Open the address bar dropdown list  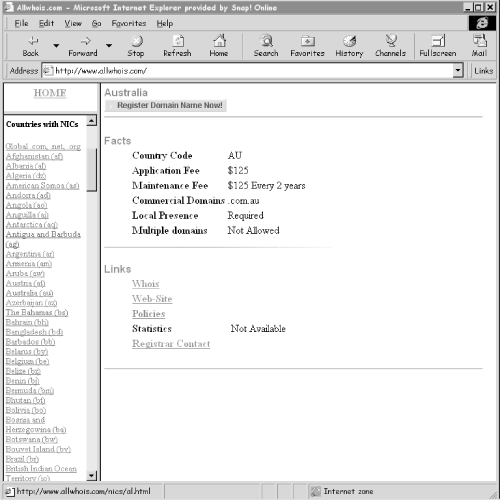coord(458,70)
